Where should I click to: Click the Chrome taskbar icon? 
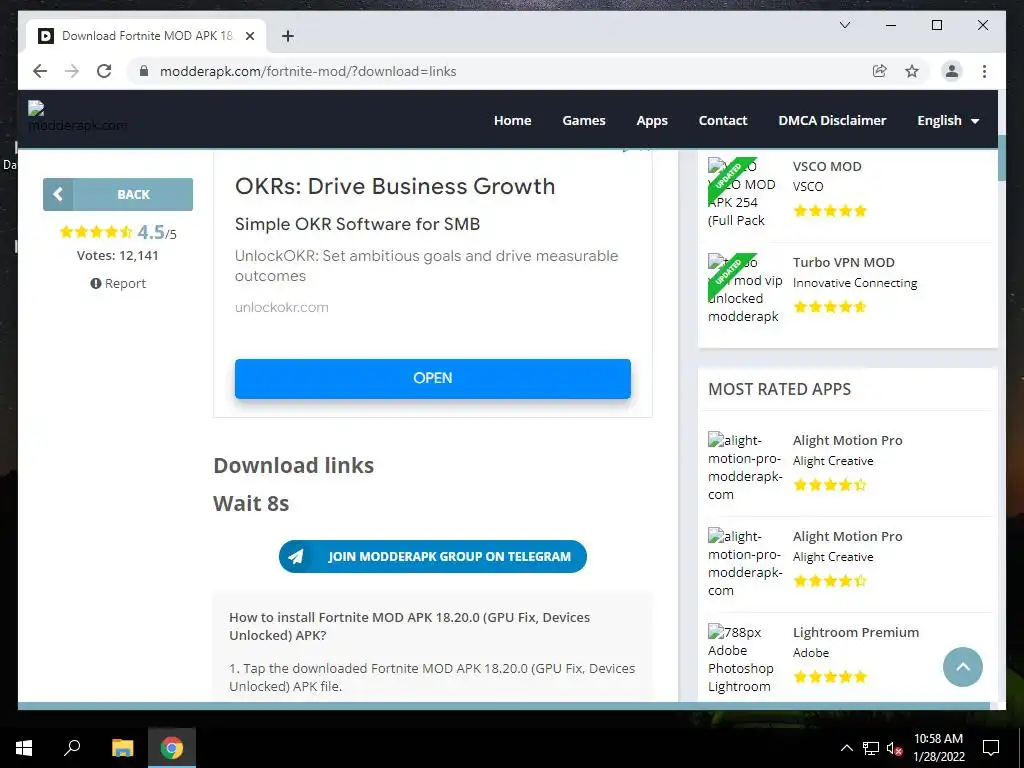click(x=172, y=748)
